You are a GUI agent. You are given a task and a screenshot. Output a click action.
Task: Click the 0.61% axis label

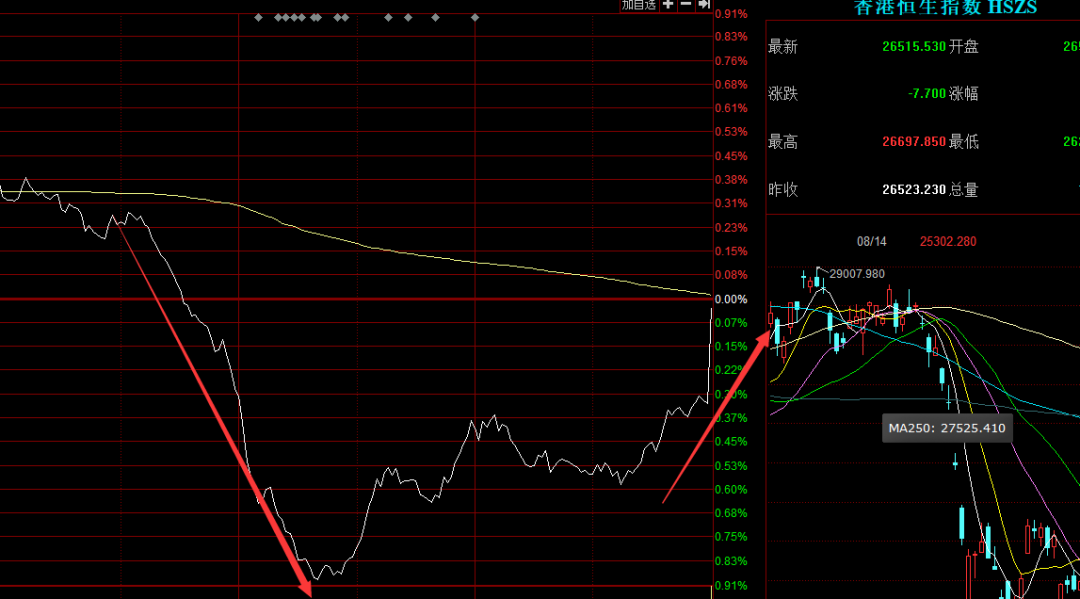click(x=731, y=108)
